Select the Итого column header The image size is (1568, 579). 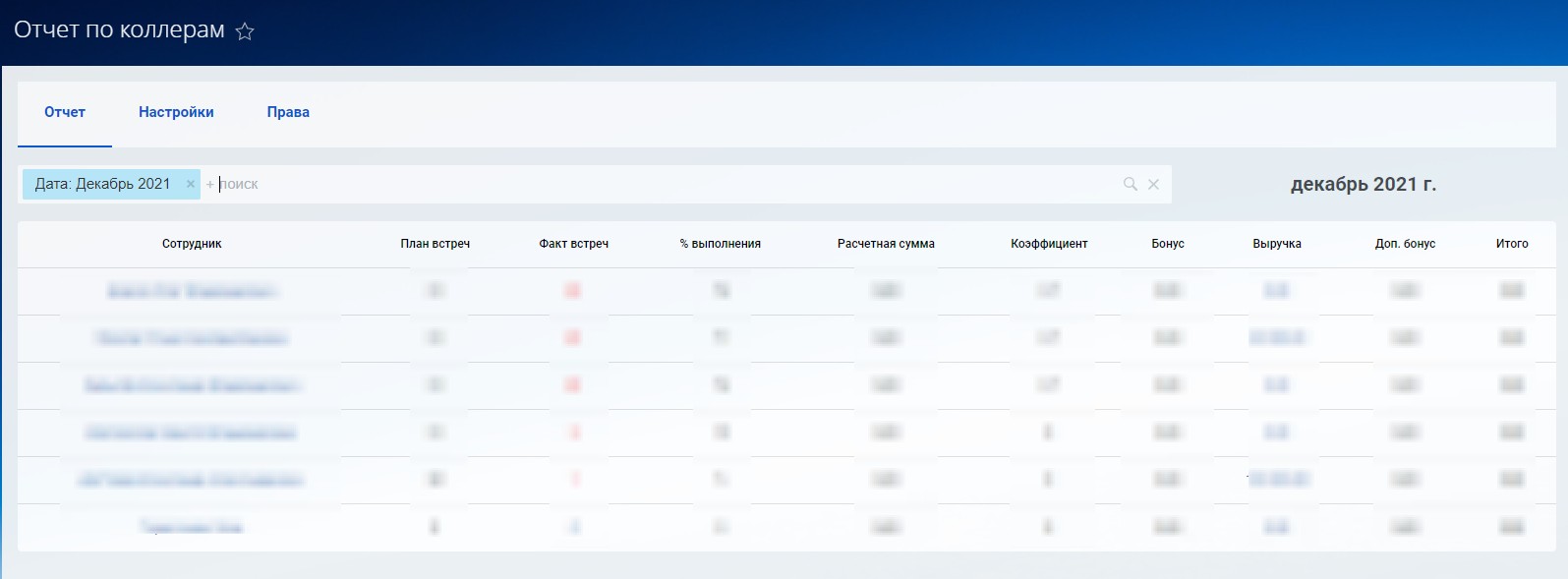1511,244
